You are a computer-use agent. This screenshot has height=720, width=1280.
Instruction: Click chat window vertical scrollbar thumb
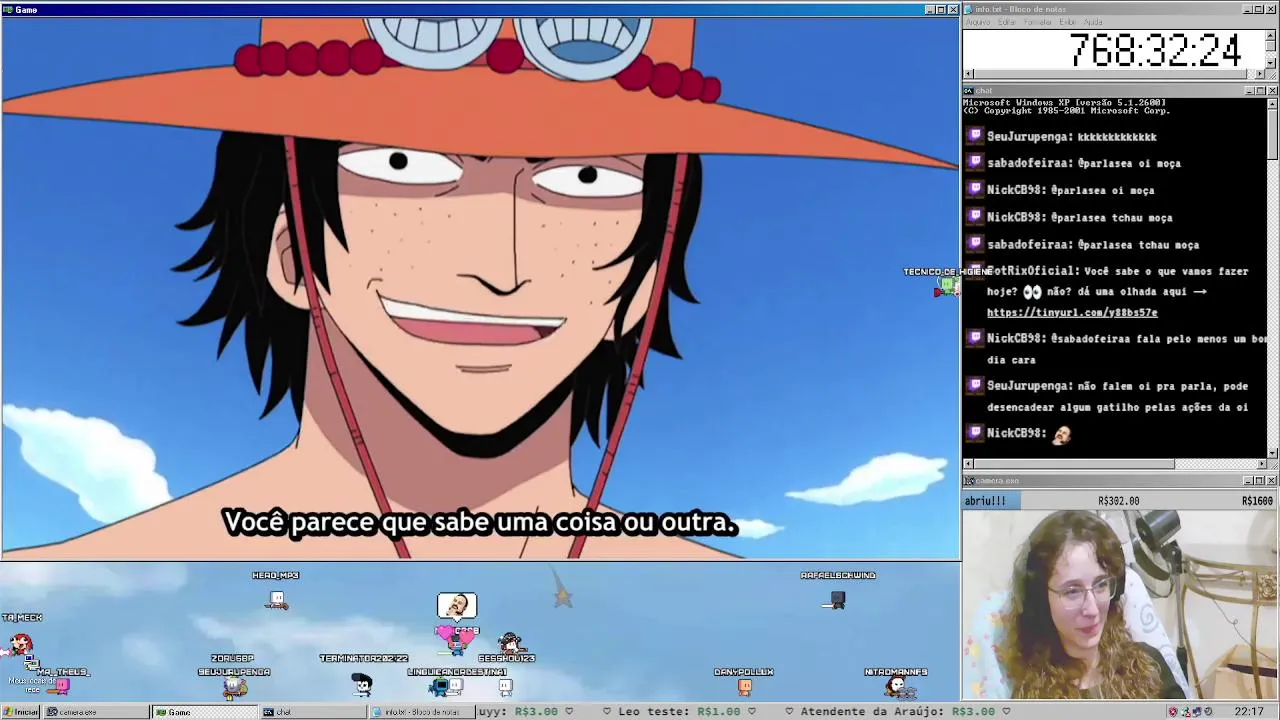[1272, 132]
